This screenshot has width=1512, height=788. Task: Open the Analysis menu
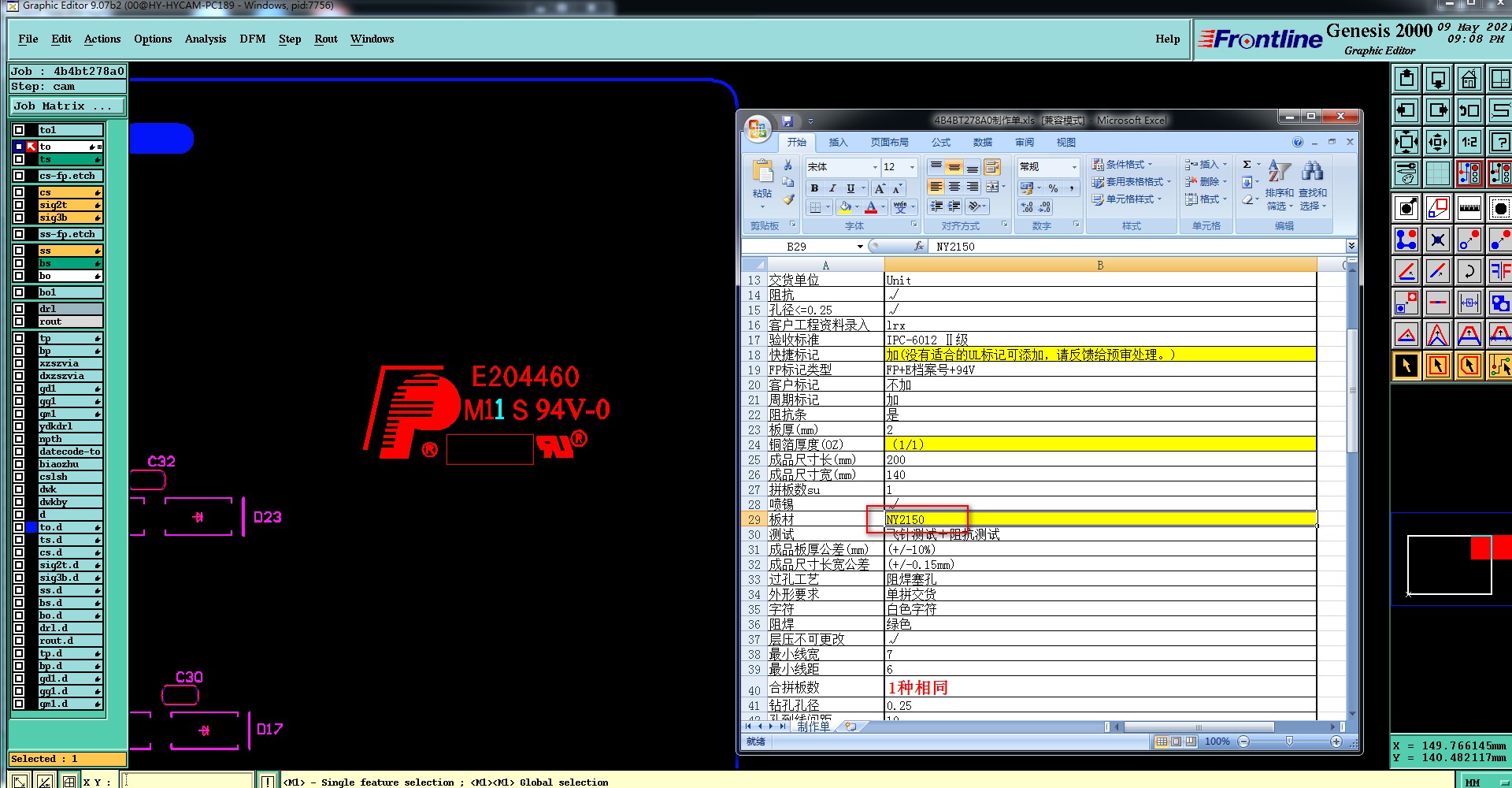[206, 39]
